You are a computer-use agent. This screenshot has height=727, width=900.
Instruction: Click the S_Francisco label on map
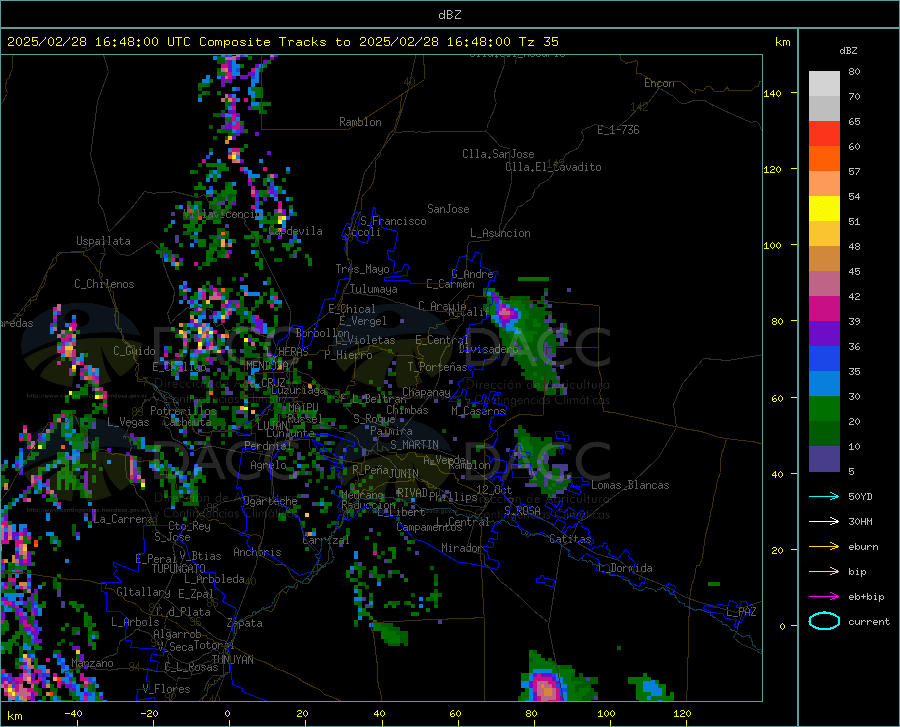(393, 221)
